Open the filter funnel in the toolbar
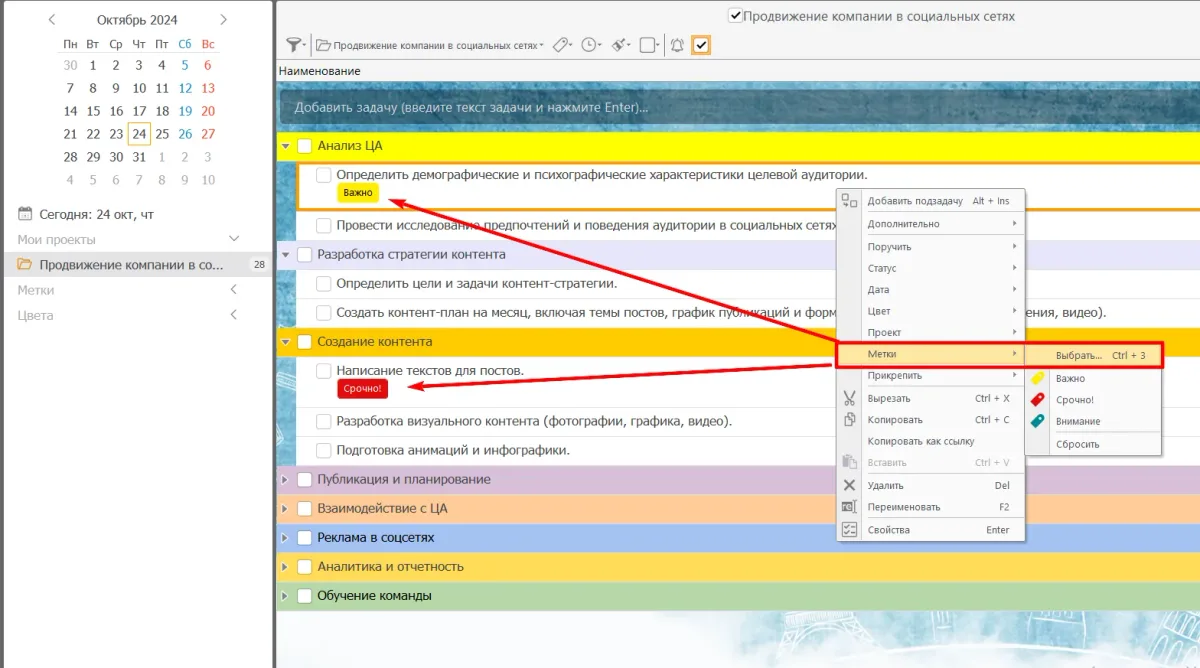The image size is (1200, 668). 293,45
